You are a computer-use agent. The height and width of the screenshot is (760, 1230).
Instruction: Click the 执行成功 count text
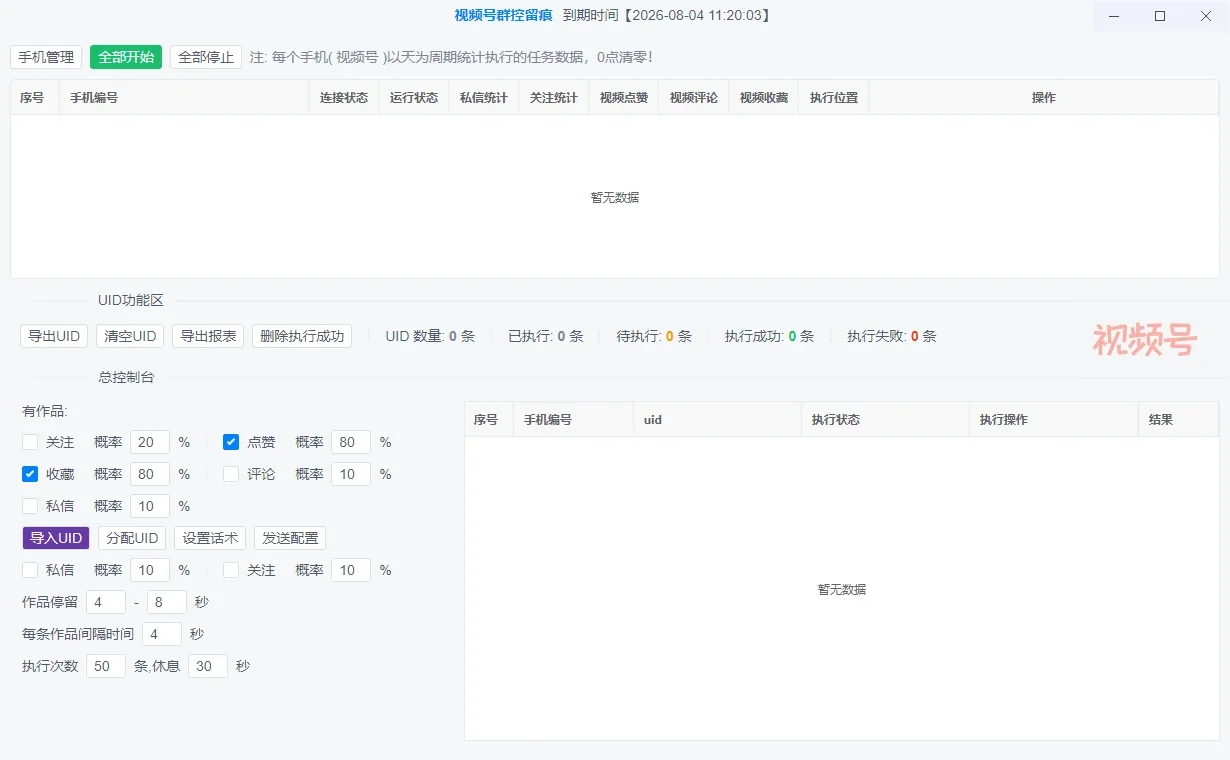769,336
